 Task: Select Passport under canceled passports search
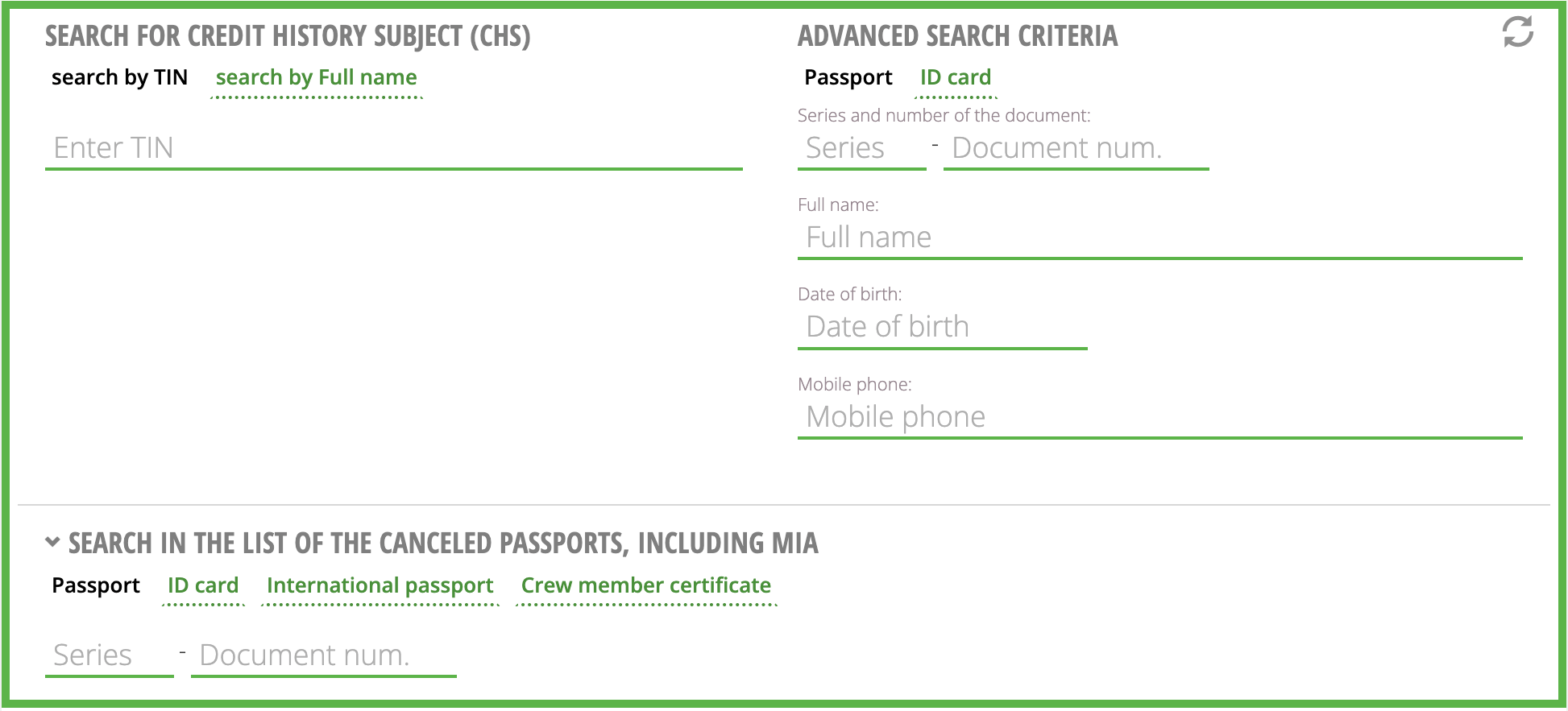click(96, 585)
